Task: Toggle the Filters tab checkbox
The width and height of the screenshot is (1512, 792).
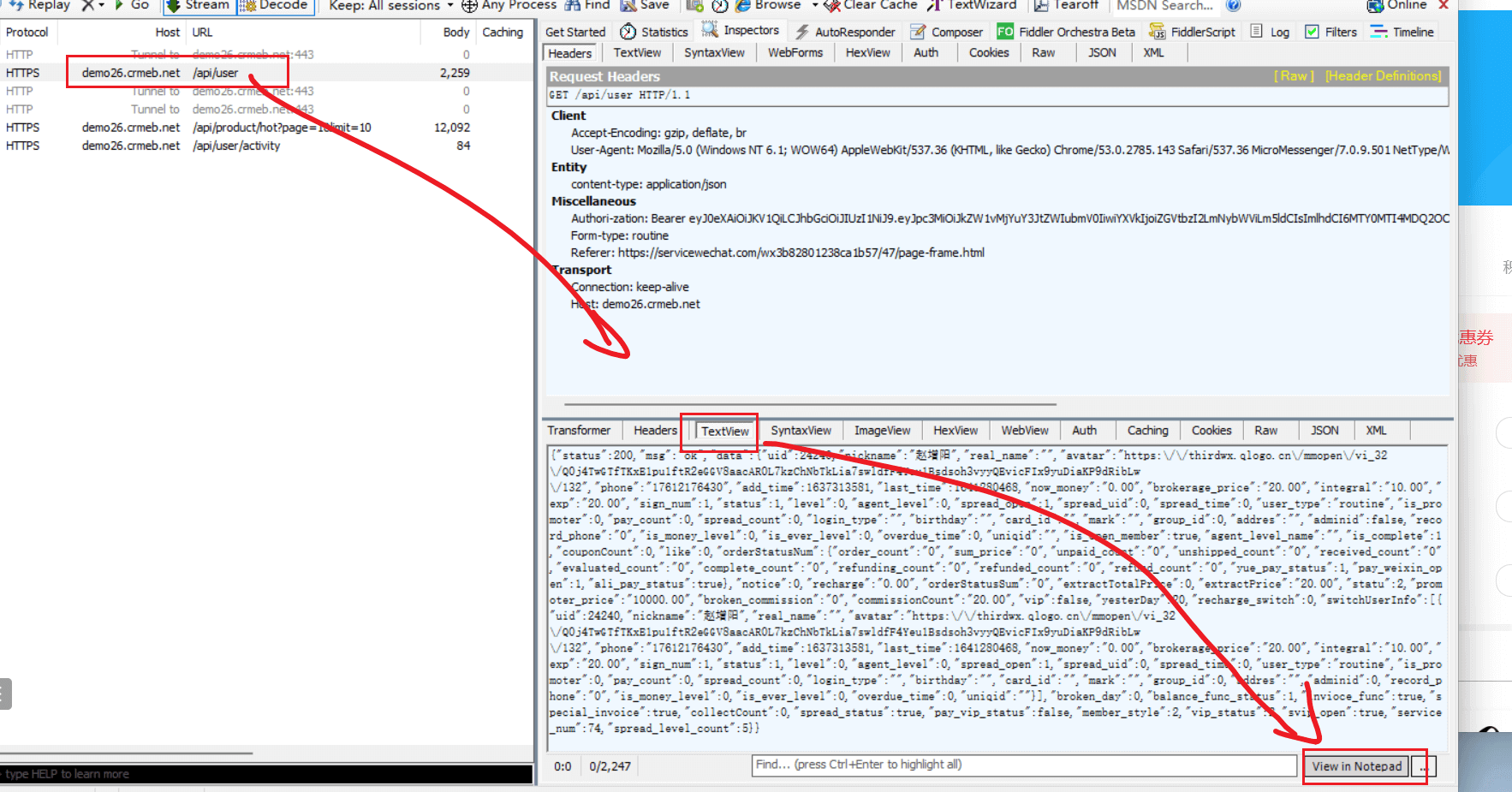Action: coord(1312,32)
